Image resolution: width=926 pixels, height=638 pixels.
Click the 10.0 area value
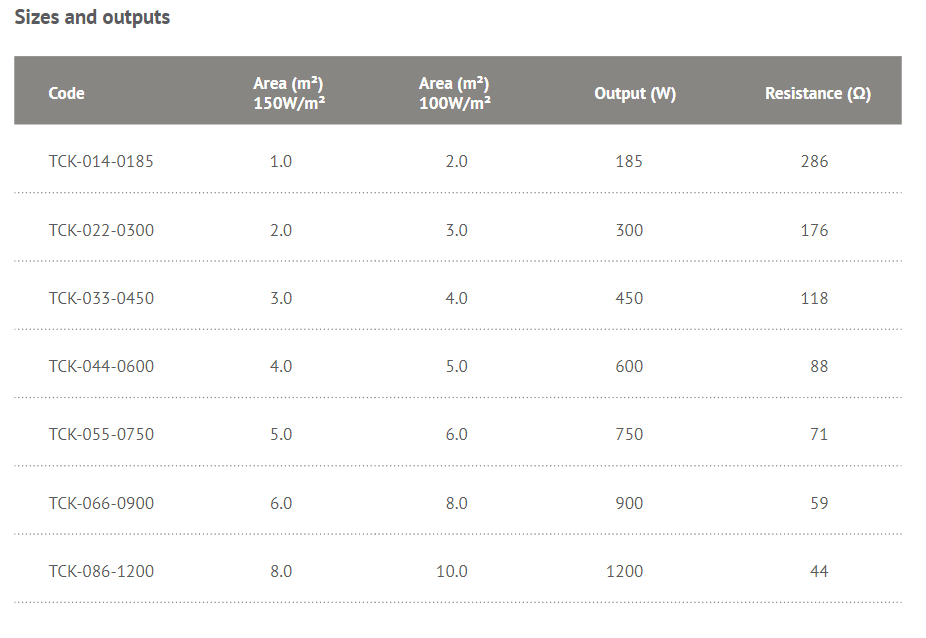coord(452,571)
